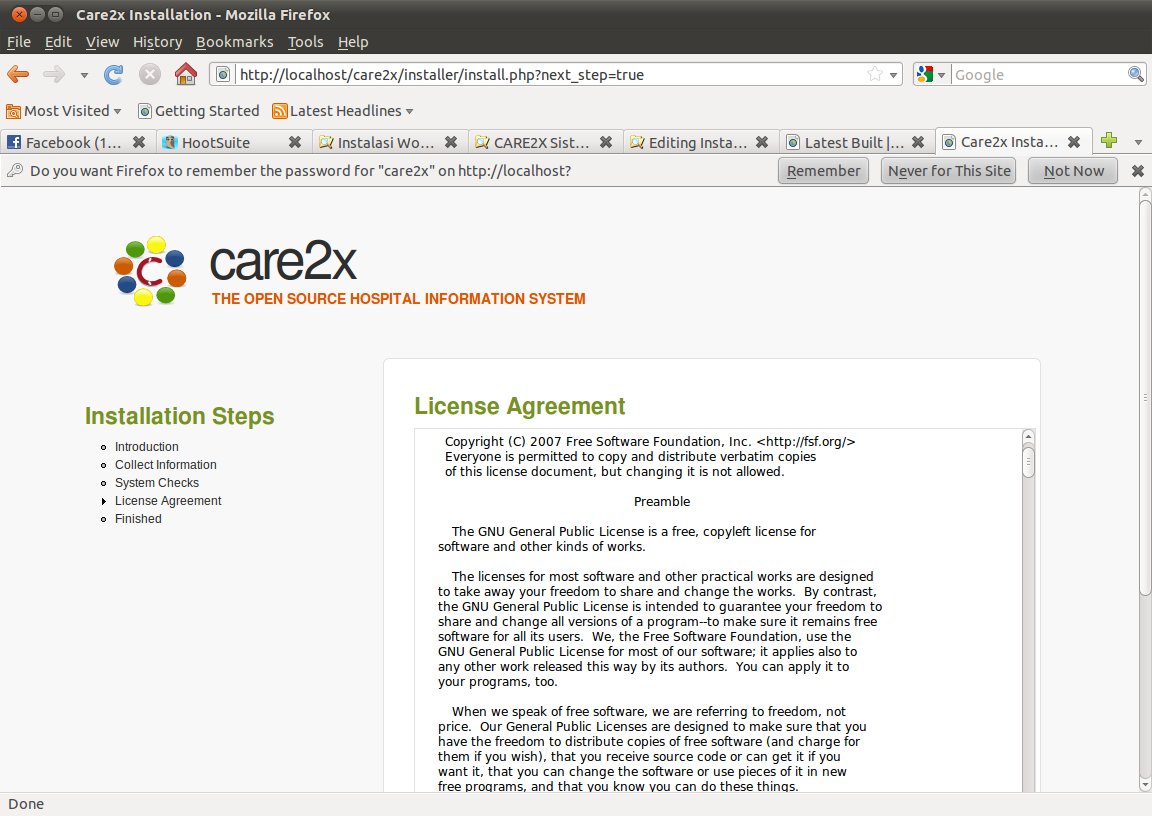1152x816 pixels.
Task: Close the CARE2X Sist... tab
Action: (x=606, y=142)
